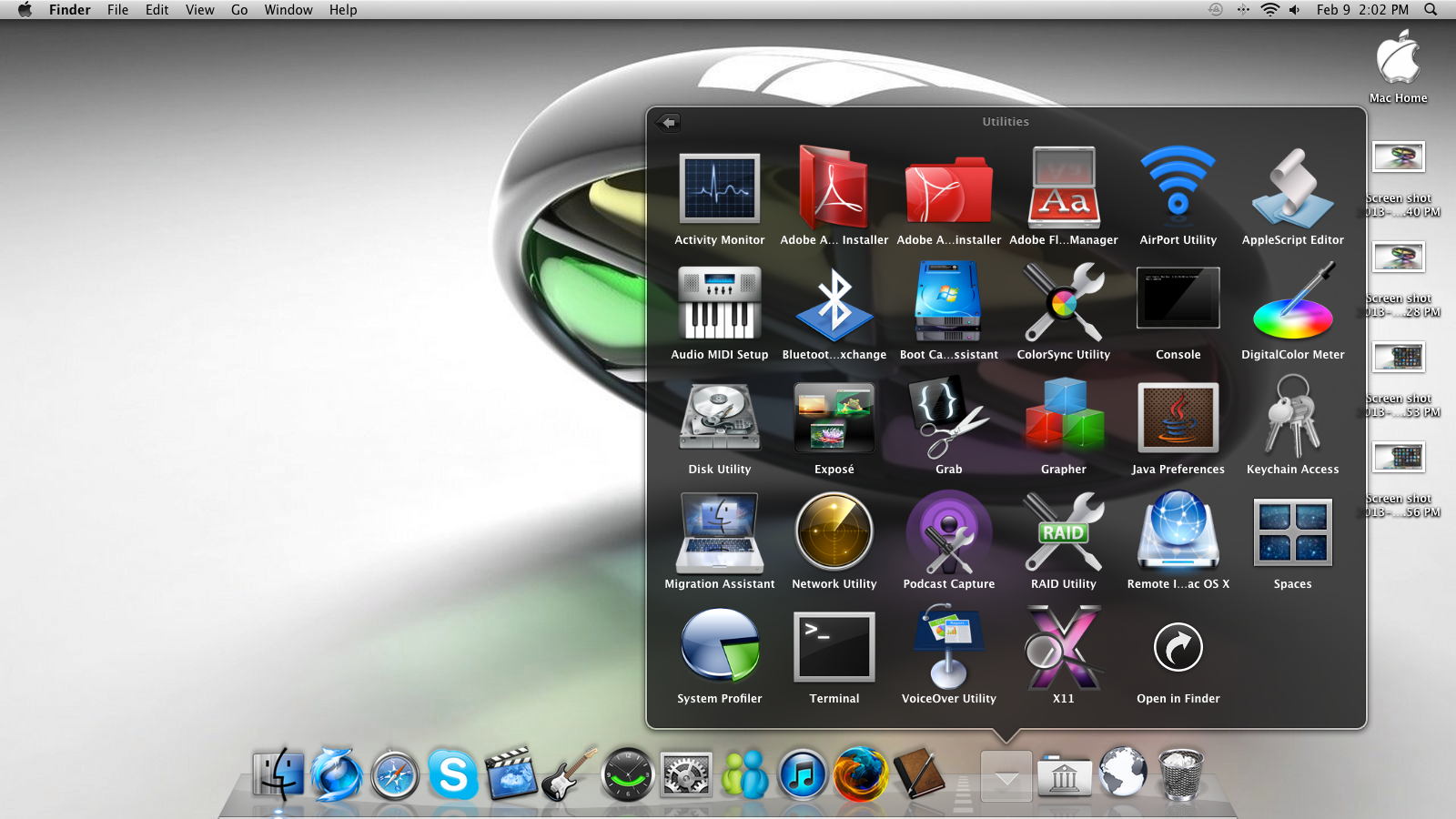This screenshot has width=1456, height=819.
Task: Open the Time Machine clock in Dock
Action: pos(628,774)
